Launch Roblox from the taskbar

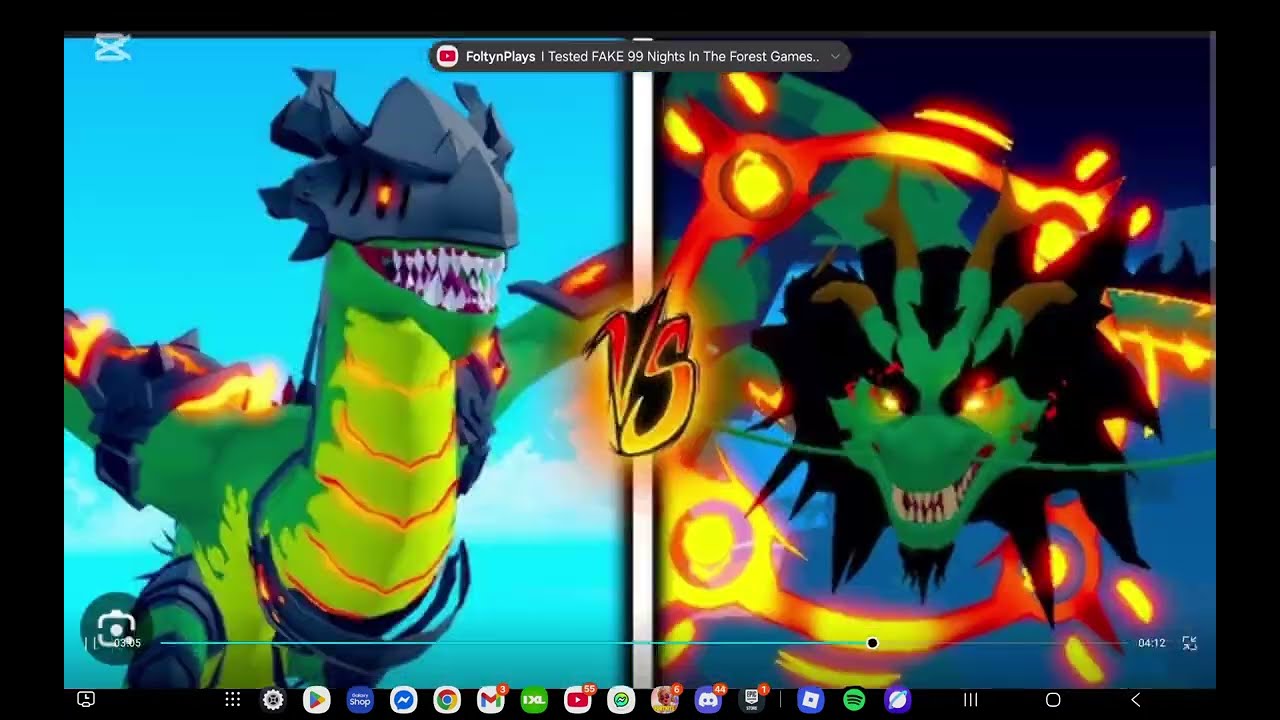tap(810, 700)
